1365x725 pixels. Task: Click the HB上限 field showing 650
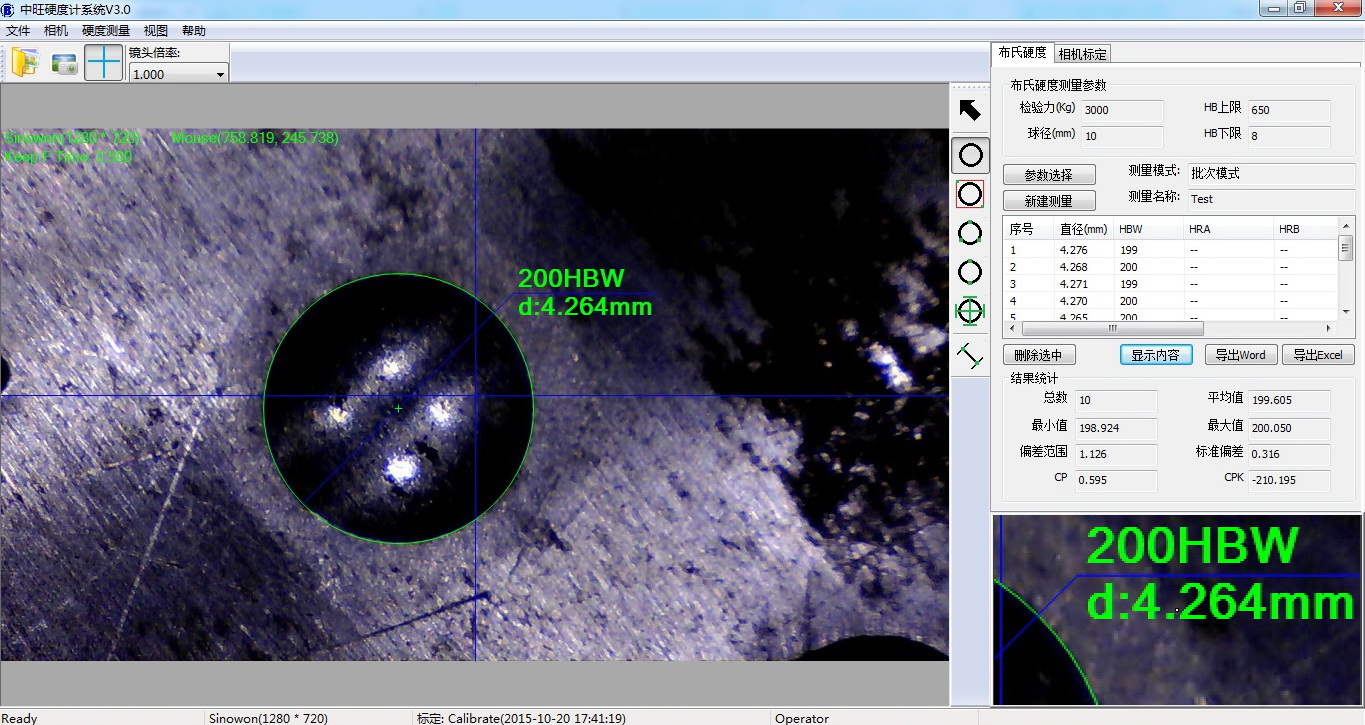[x=1288, y=111]
